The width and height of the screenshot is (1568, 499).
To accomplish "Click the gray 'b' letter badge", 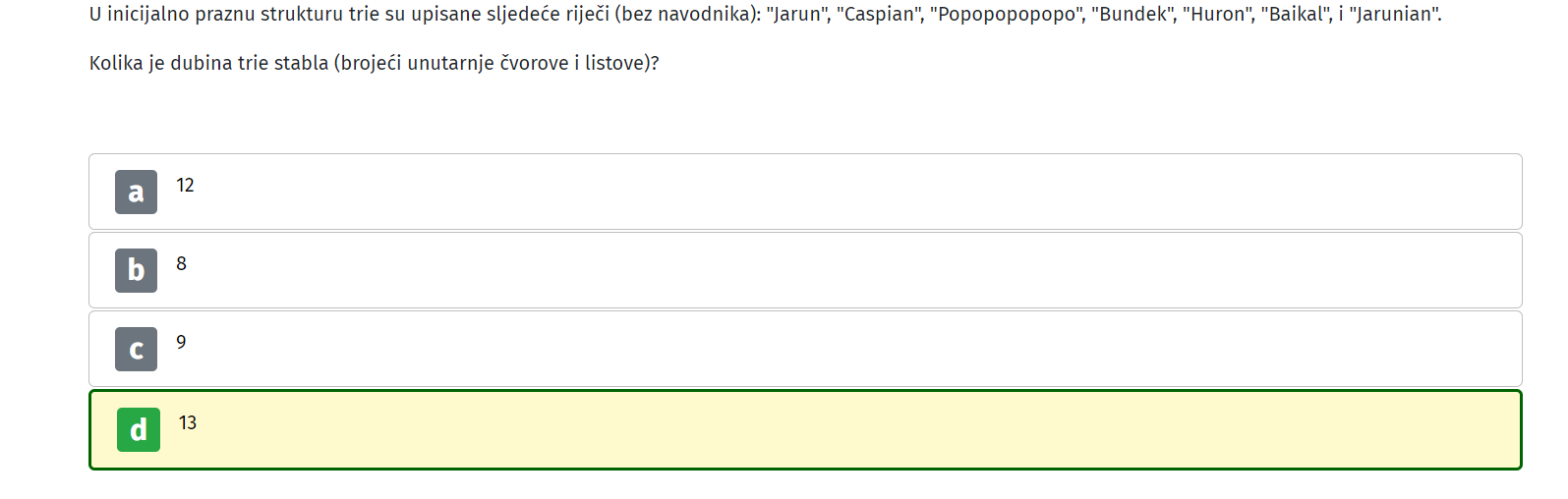I will click(x=136, y=270).
